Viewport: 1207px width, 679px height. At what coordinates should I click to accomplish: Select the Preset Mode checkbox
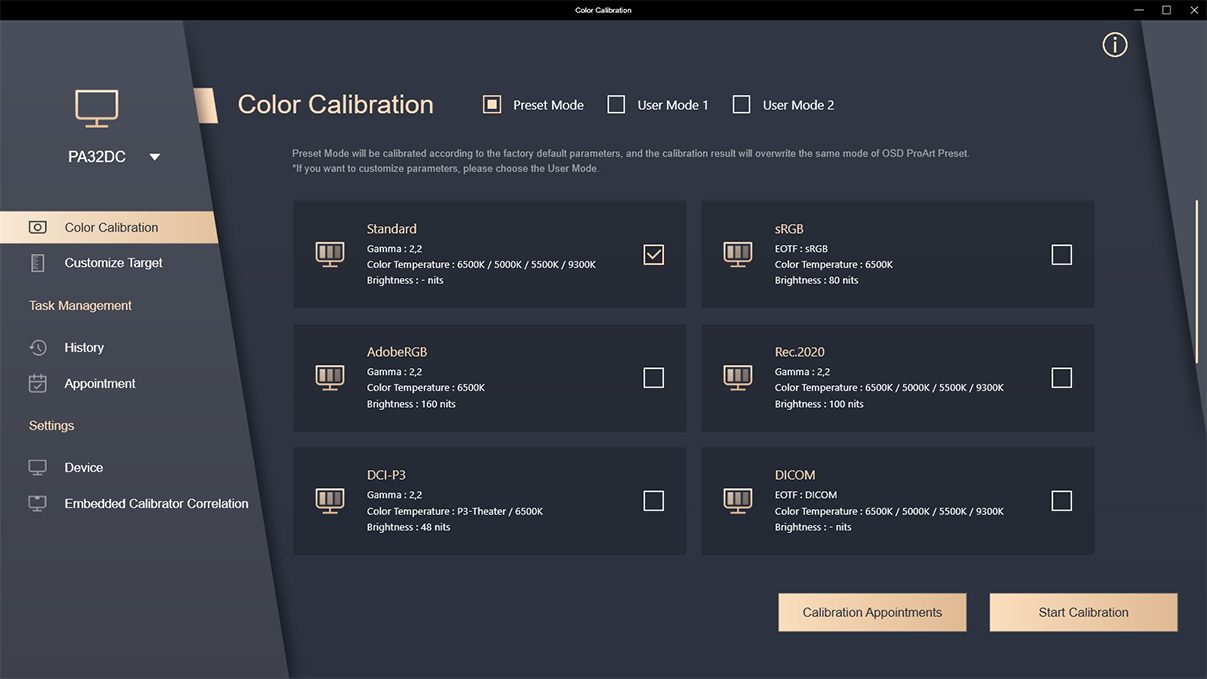point(492,104)
